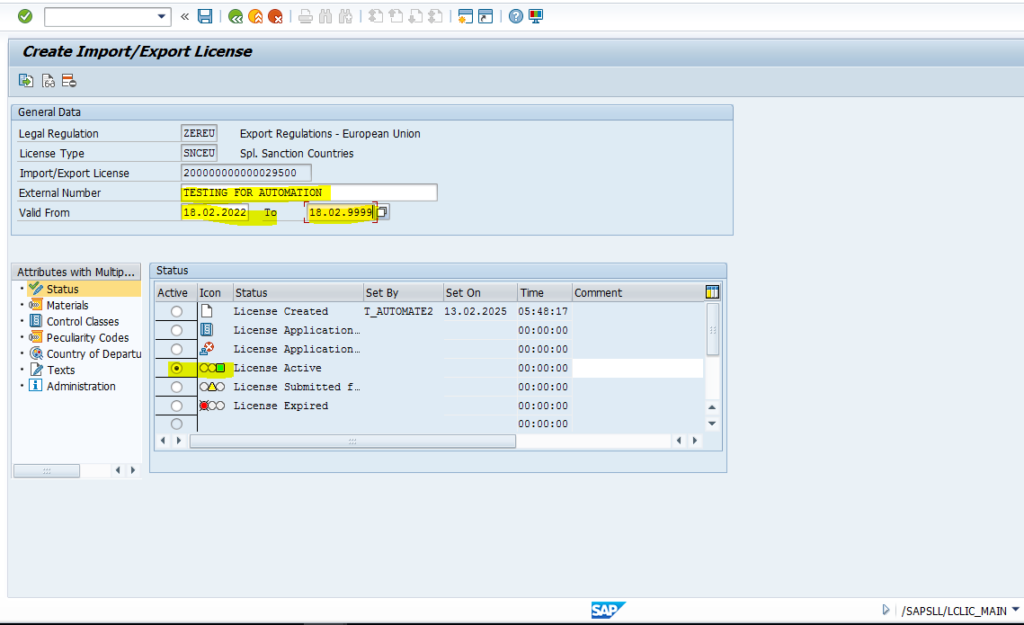Click the document icon in License Created row
Image resolution: width=1024 pixels, height=625 pixels.
pos(206,311)
